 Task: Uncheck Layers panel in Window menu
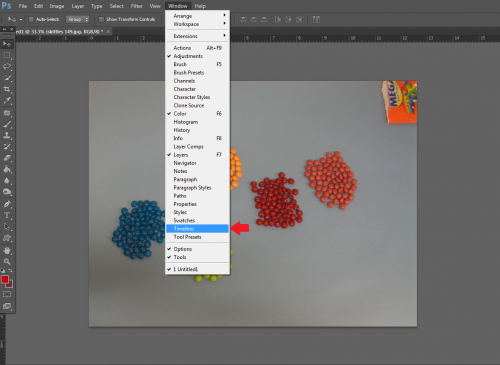(x=197, y=155)
